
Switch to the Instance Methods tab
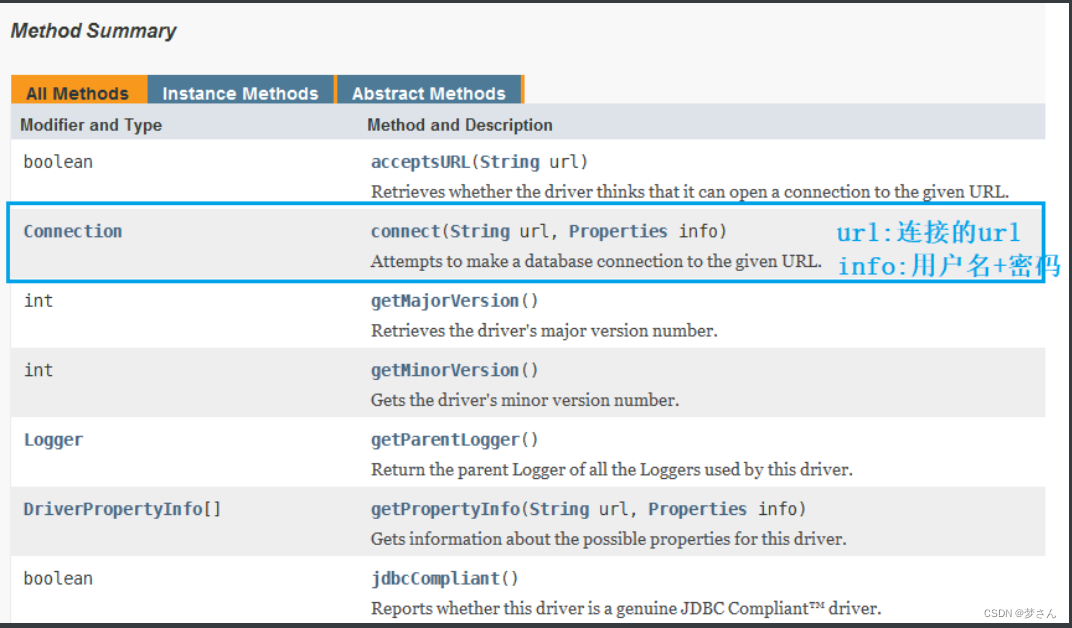point(241,92)
